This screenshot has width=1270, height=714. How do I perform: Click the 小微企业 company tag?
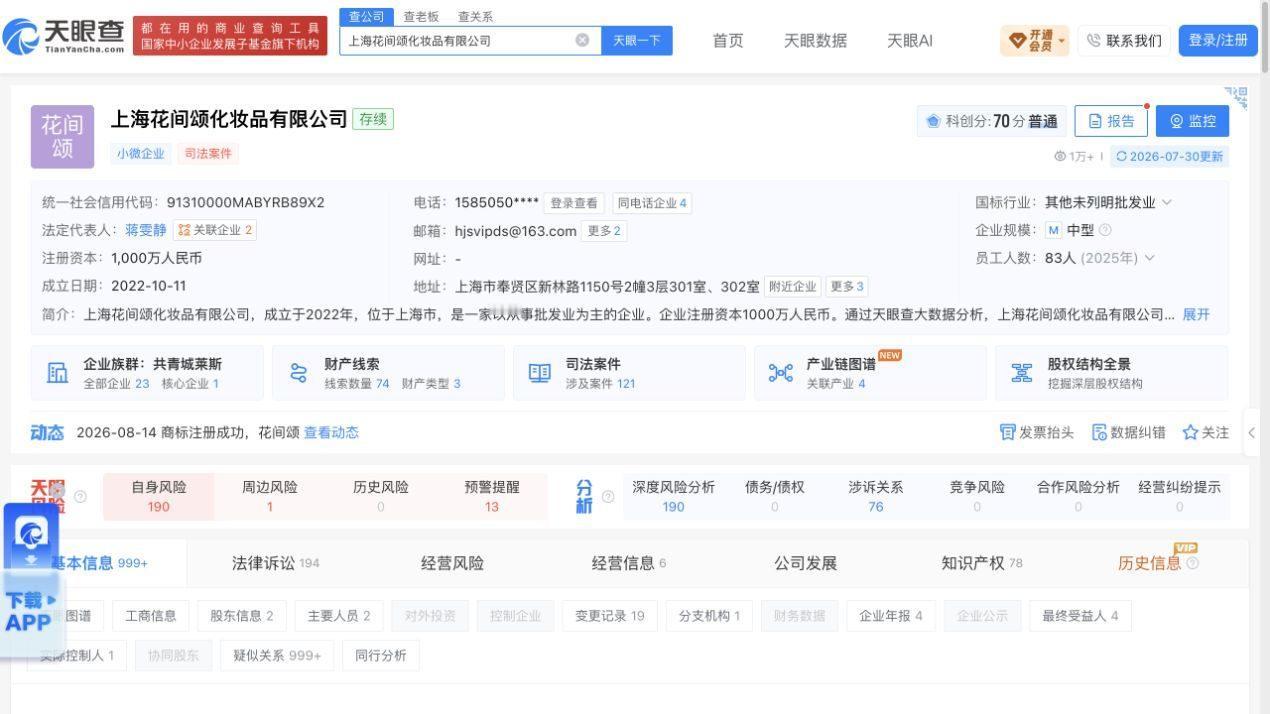(x=141, y=154)
